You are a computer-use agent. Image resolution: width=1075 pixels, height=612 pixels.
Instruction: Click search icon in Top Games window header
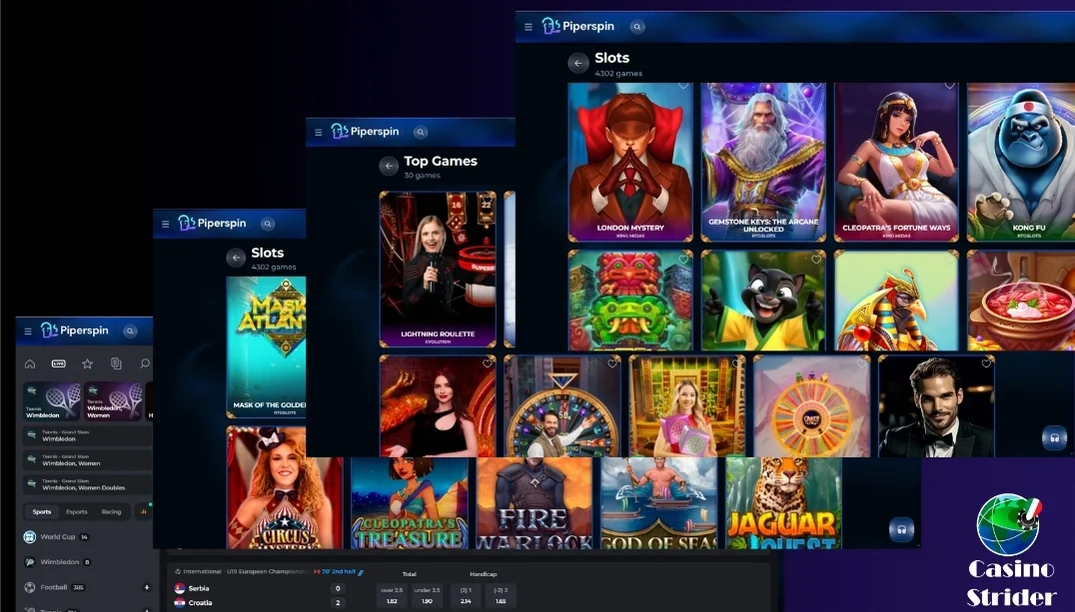pyautogui.click(x=421, y=132)
